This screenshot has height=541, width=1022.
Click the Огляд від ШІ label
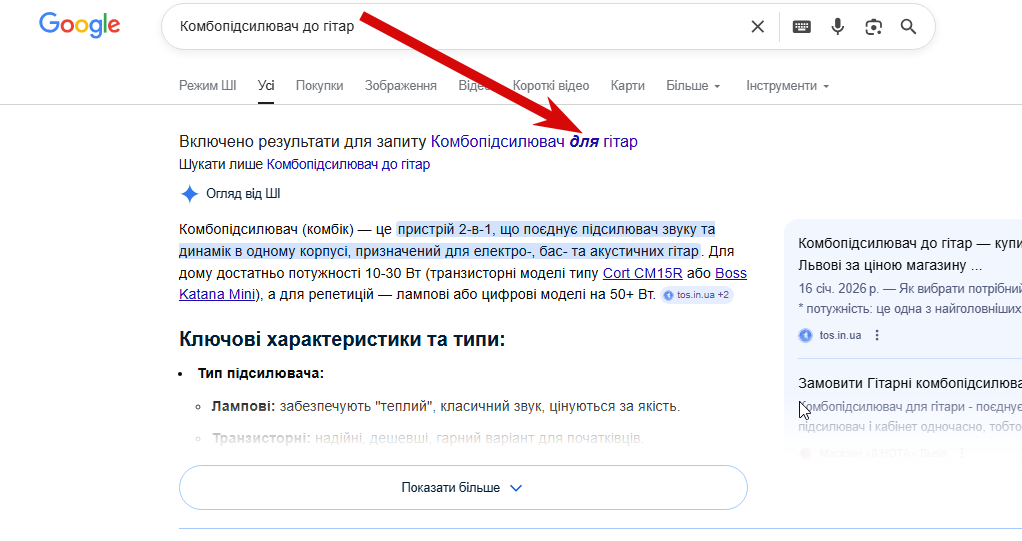click(x=243, y=194)
